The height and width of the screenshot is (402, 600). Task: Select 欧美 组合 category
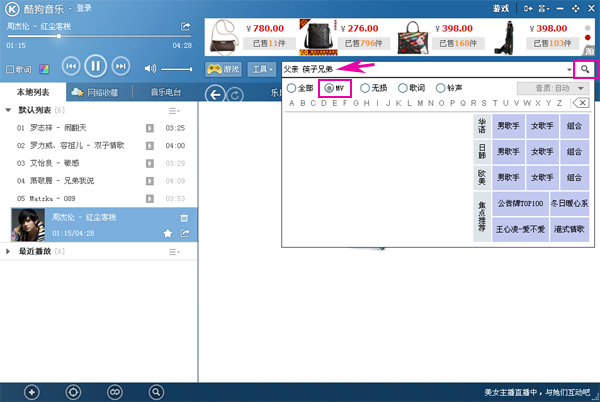pos(574,178)
